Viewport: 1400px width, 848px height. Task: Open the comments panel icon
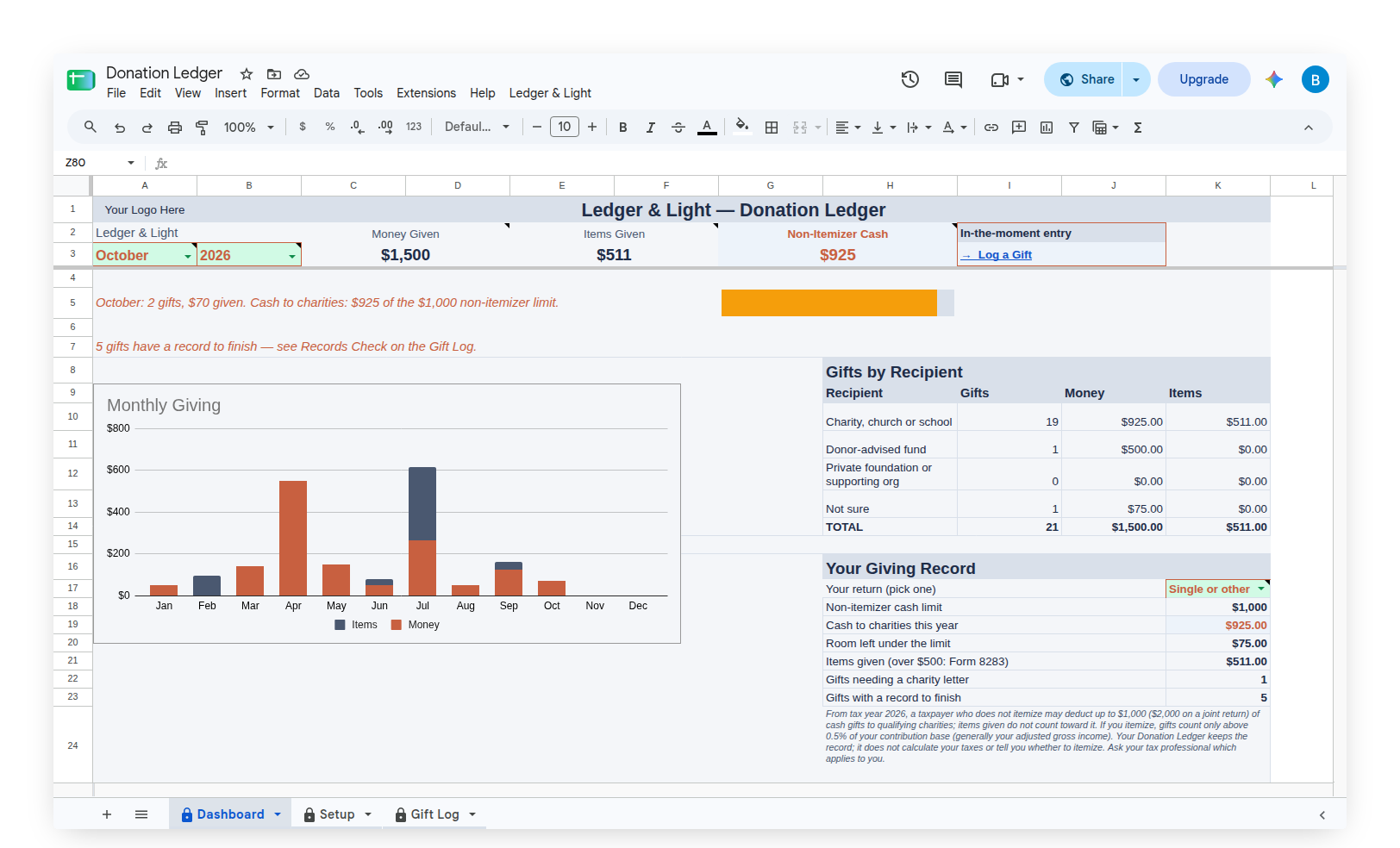(x=953, y=79)
